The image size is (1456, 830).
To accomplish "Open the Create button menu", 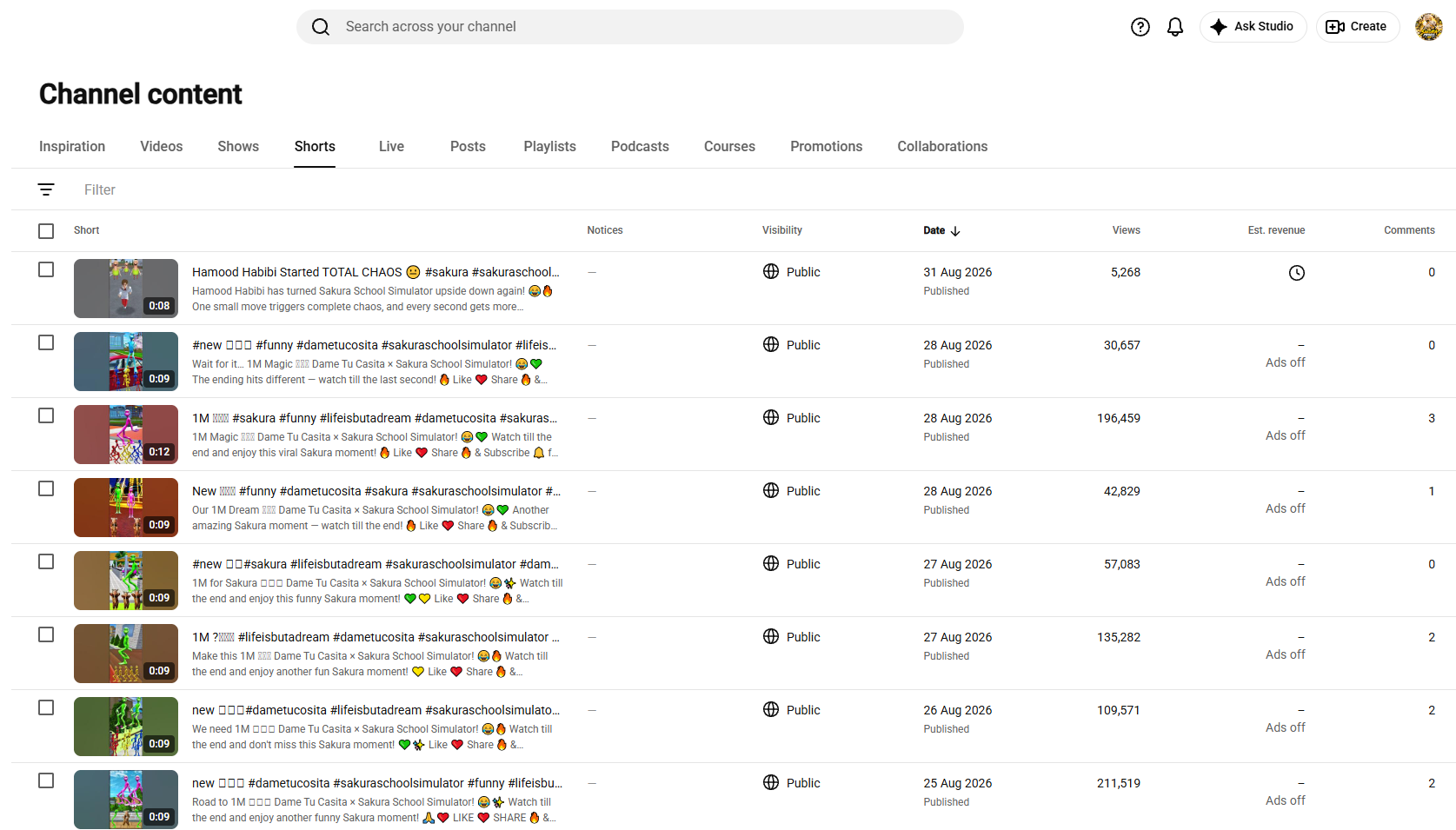I will (x=1357, y=27).
